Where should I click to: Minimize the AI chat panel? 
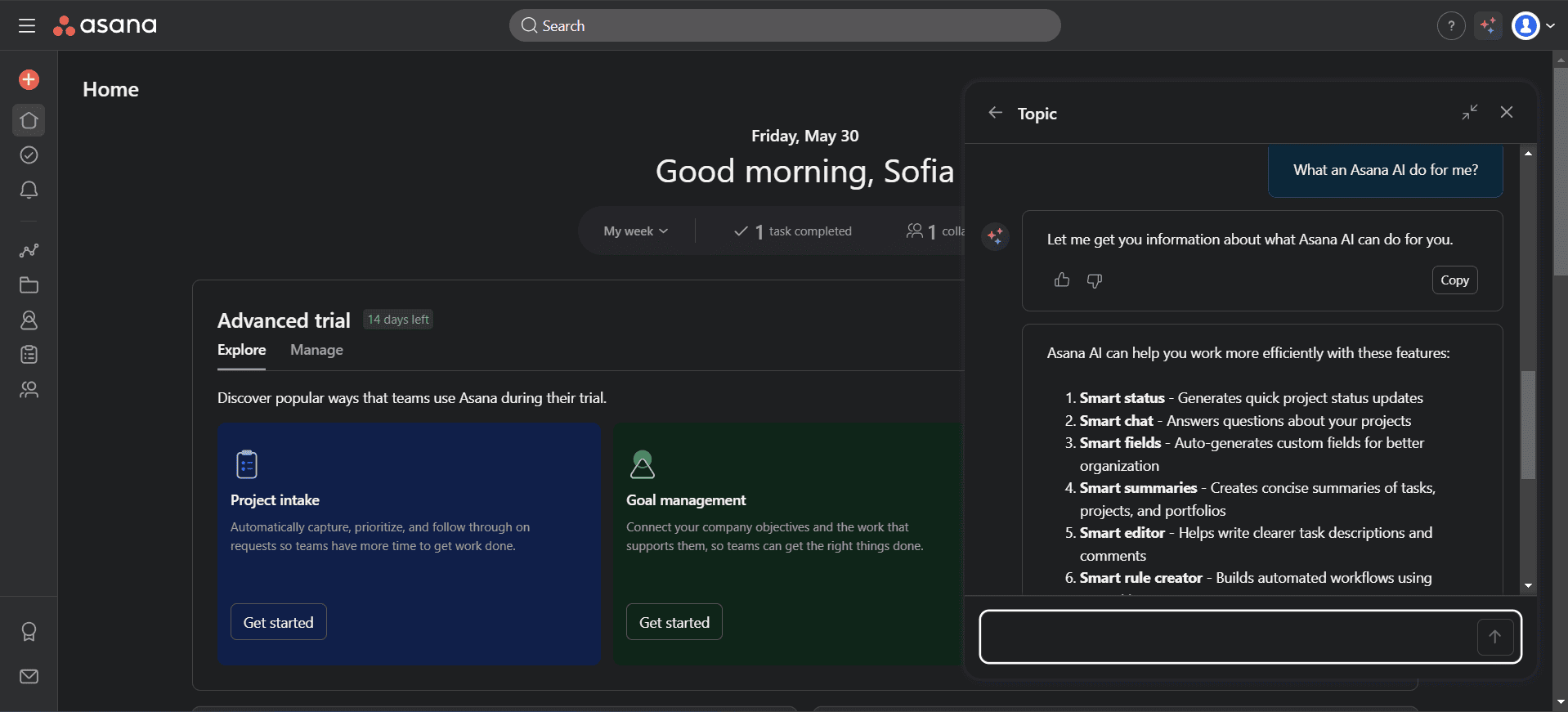1470,113
